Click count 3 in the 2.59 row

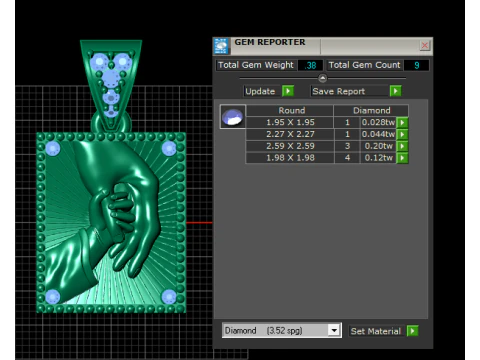347,146
